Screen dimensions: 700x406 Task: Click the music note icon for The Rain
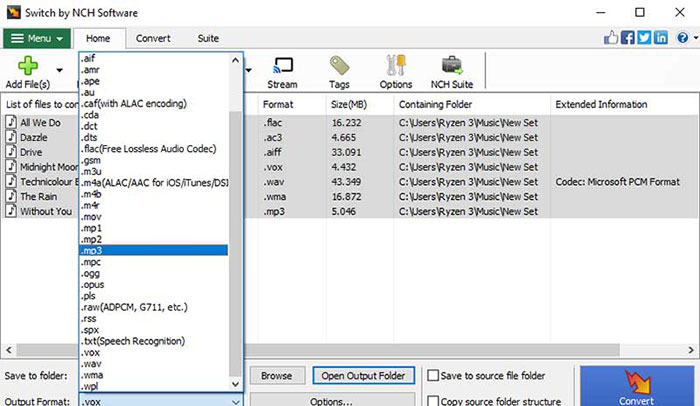click(11, 196)
